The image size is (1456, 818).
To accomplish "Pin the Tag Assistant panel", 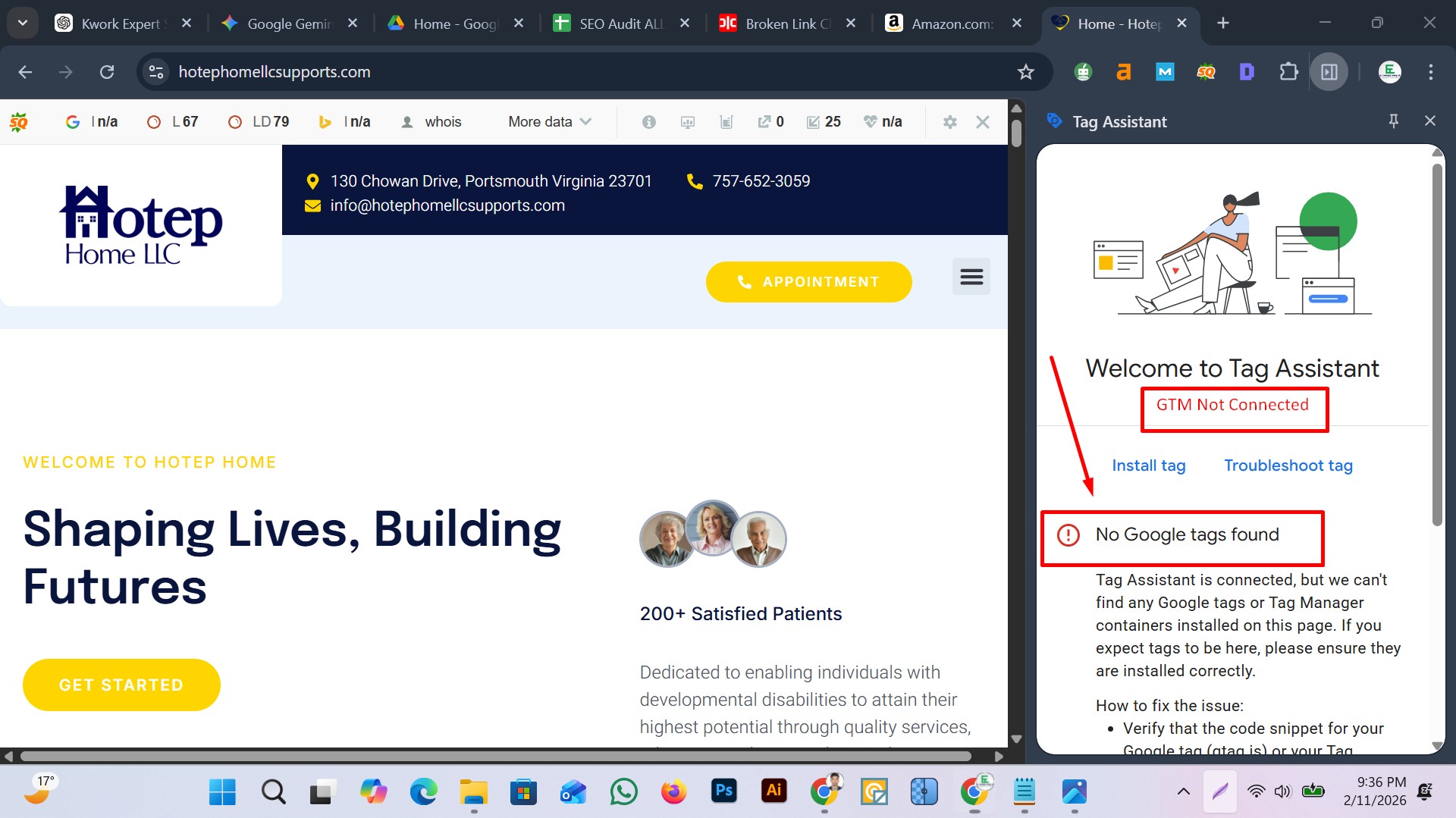I will point(1394,121).
